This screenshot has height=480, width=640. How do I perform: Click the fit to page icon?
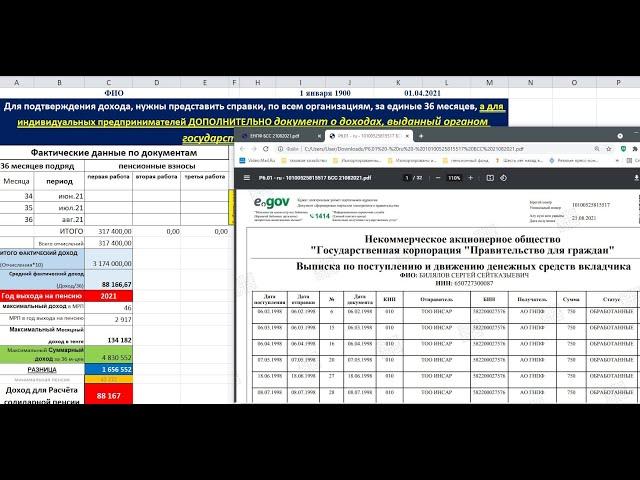click(x=490, y=178)
